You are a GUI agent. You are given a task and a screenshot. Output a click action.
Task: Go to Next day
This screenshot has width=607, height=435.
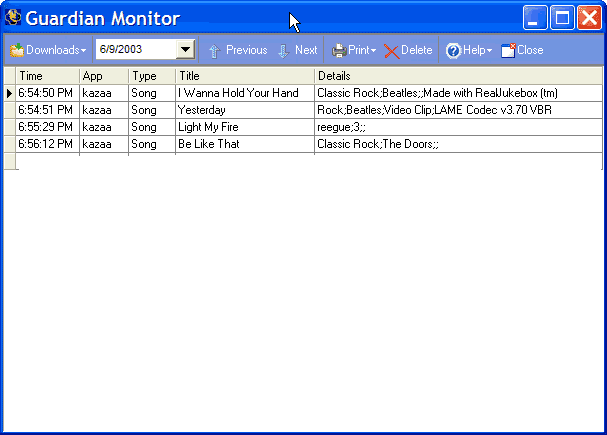[x=298, y=50]
